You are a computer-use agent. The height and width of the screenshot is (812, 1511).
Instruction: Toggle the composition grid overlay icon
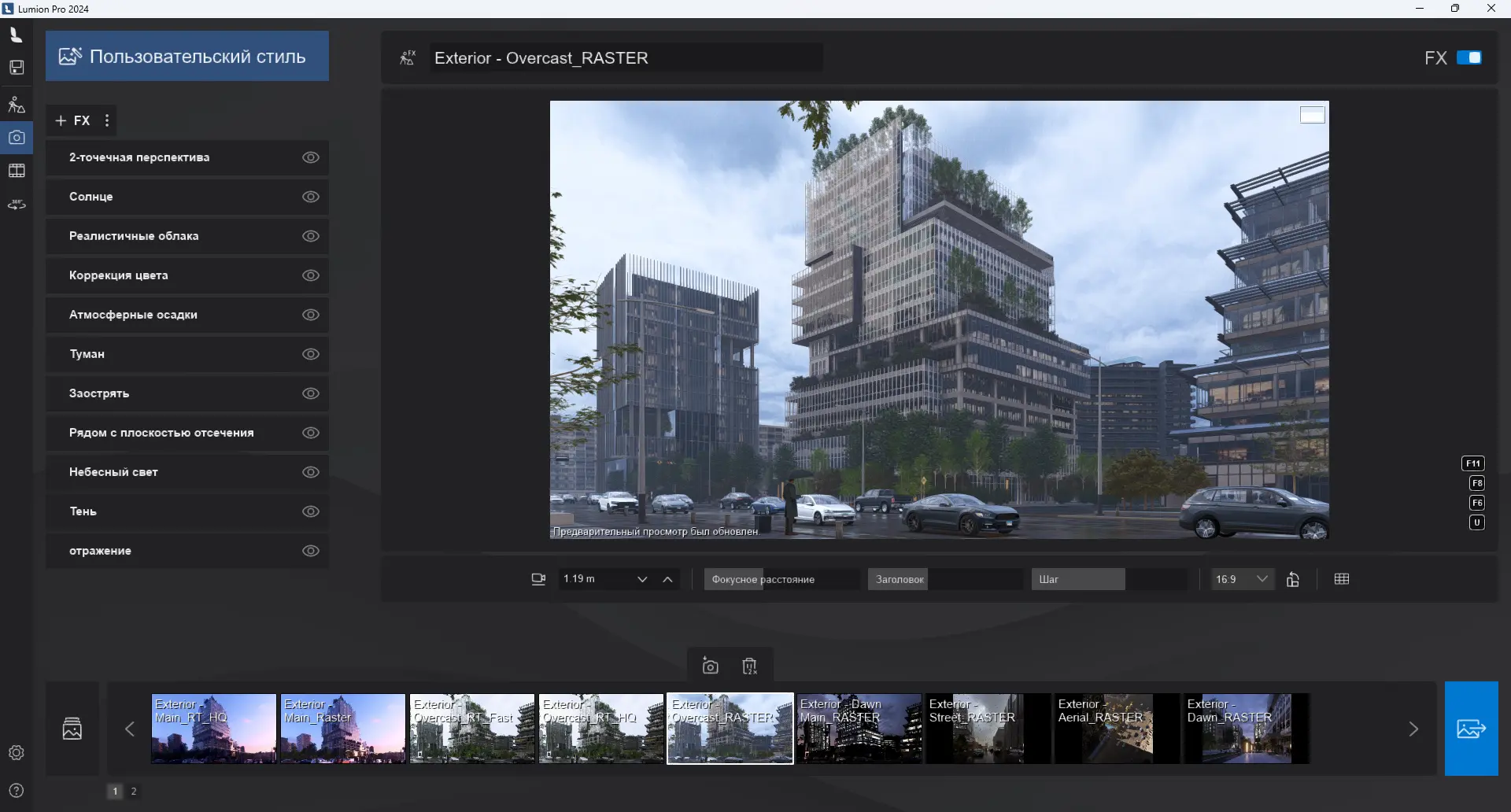(1342, 579)
